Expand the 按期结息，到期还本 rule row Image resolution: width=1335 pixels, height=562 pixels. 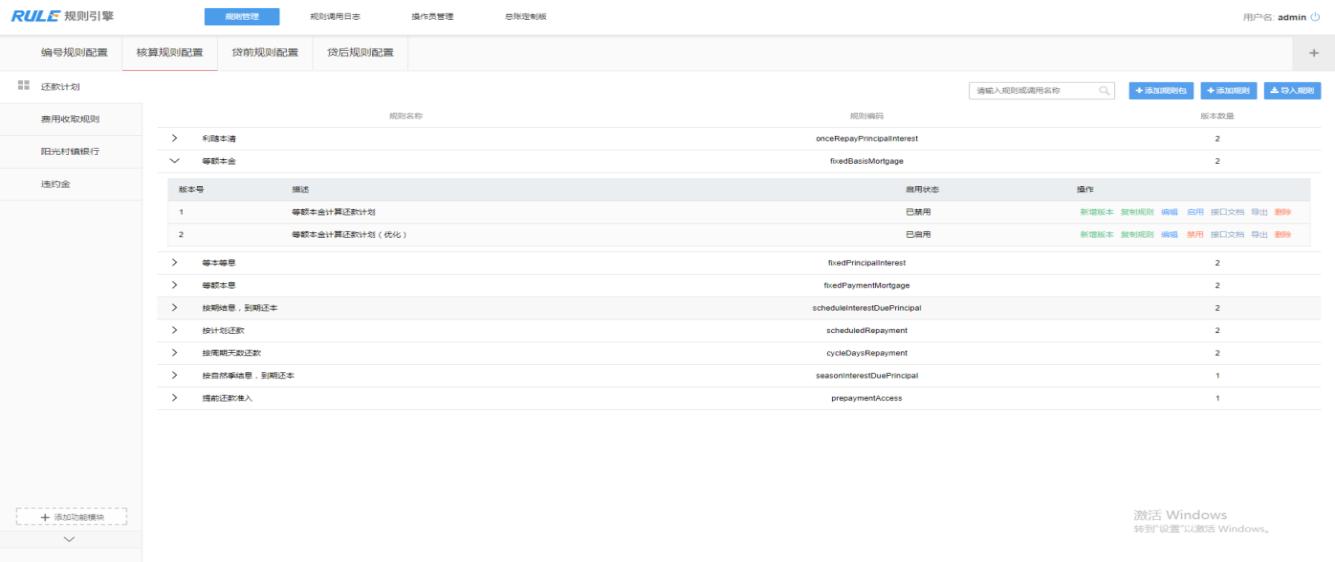[175, 307]
